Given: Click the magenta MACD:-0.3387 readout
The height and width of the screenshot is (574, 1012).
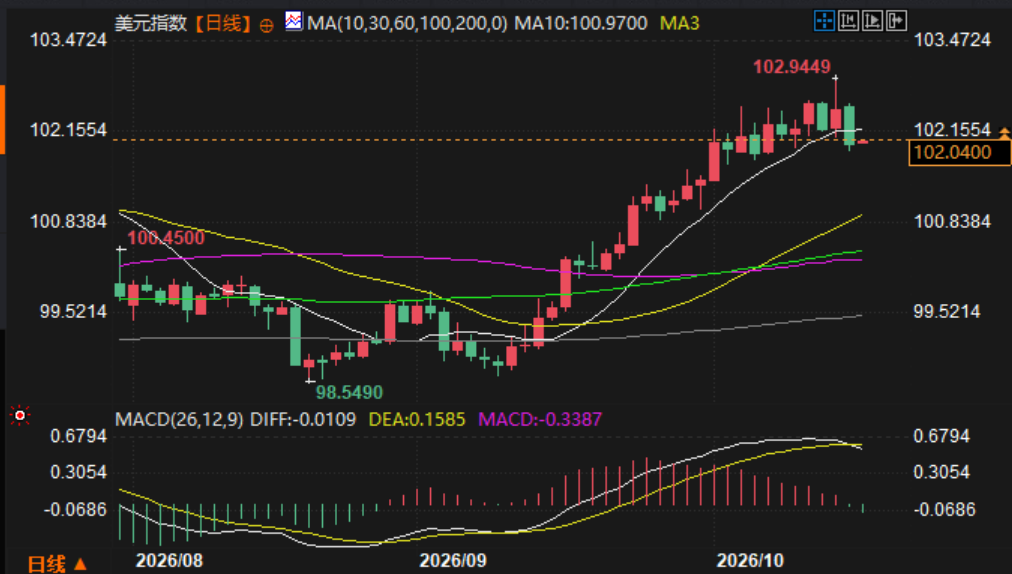Looking at the screenshot, I should [540, 420].
